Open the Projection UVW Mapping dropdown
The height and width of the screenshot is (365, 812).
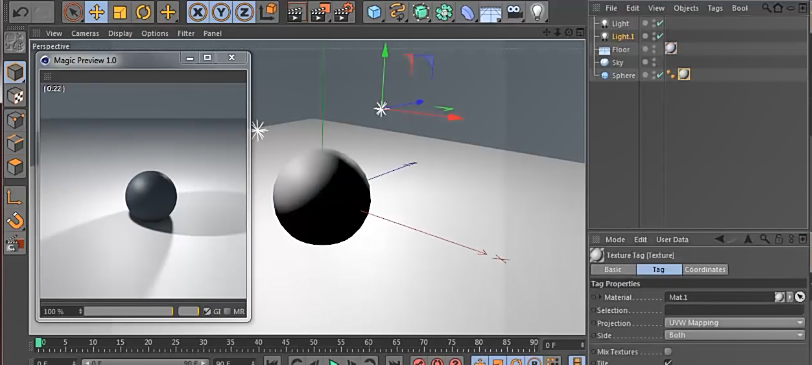tap(734, 323)
